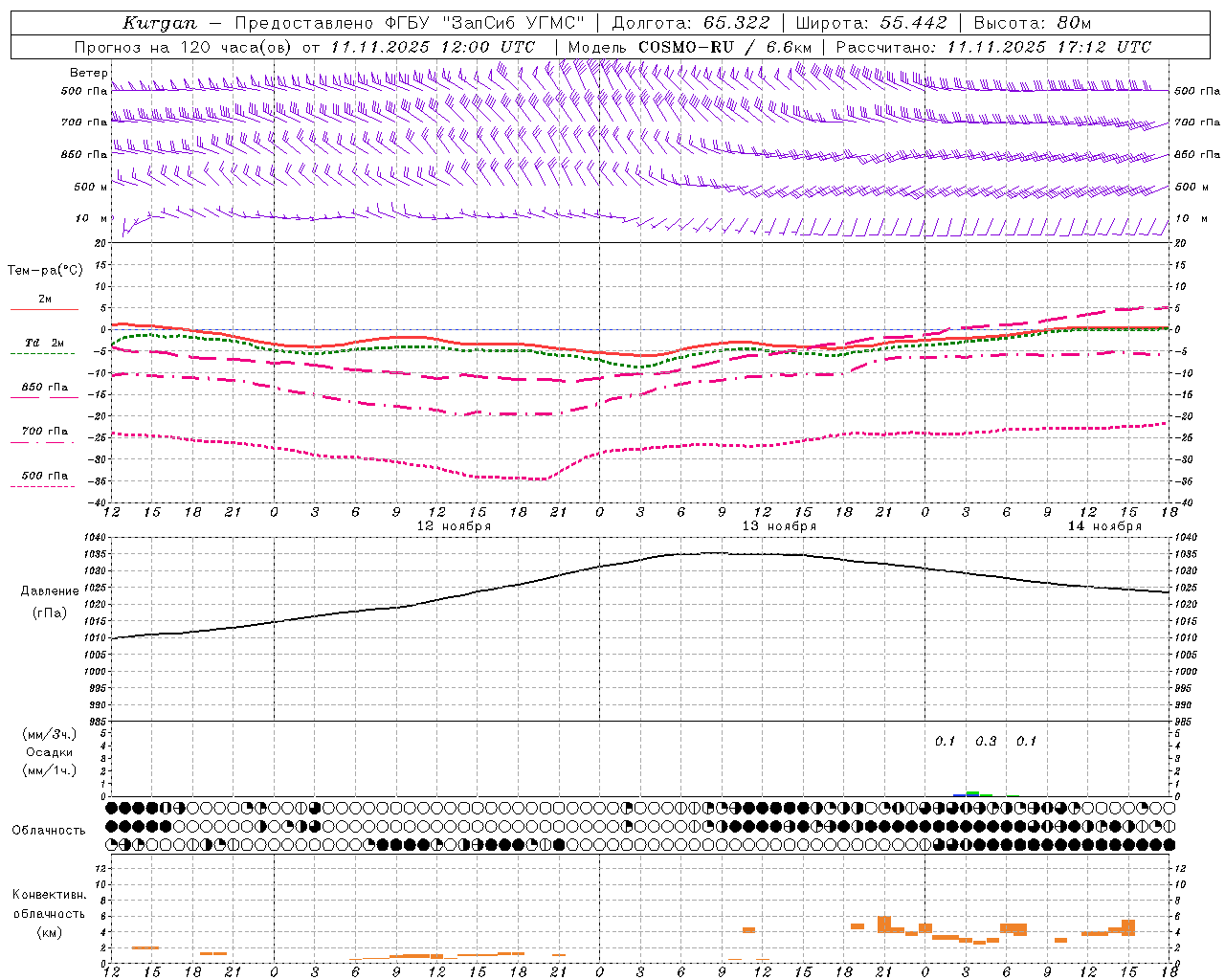The image size is (1225, 980).
Task: Select the text "Предоставлено ФГБУ "ЗапСиб УГМС""
Action: (x=410, y=23)
